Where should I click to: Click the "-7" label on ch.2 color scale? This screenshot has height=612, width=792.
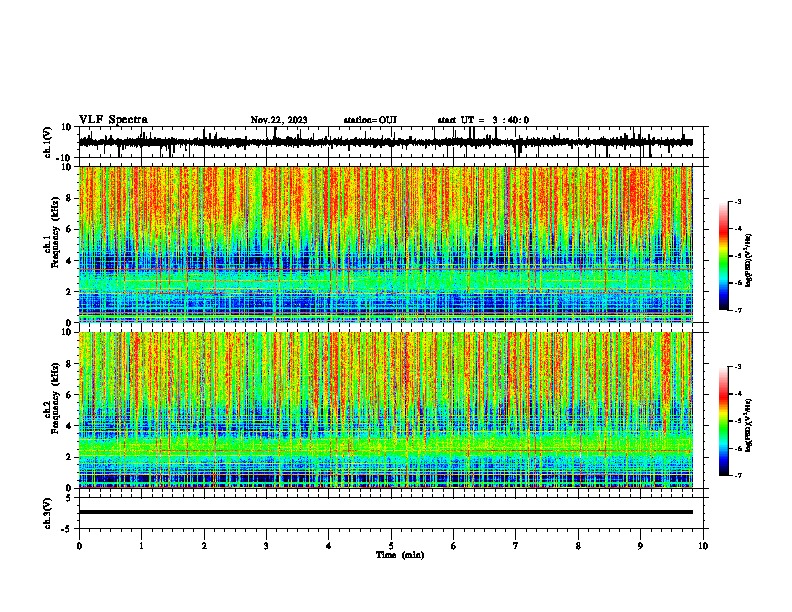tap(737, 476)
